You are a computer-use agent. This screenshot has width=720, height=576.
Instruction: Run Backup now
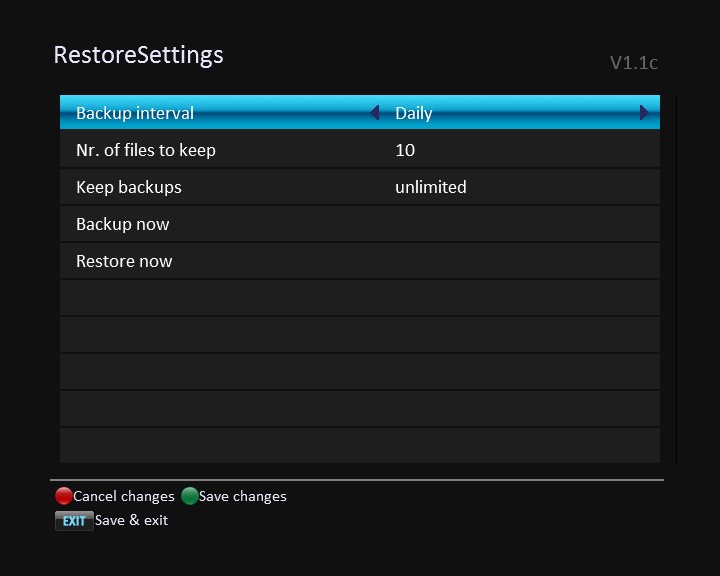tap(123, 224)
